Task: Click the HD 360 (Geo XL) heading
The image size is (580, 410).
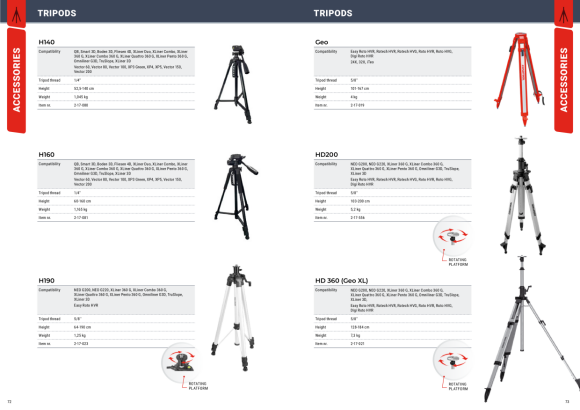Action: click(x=341, y=280)
